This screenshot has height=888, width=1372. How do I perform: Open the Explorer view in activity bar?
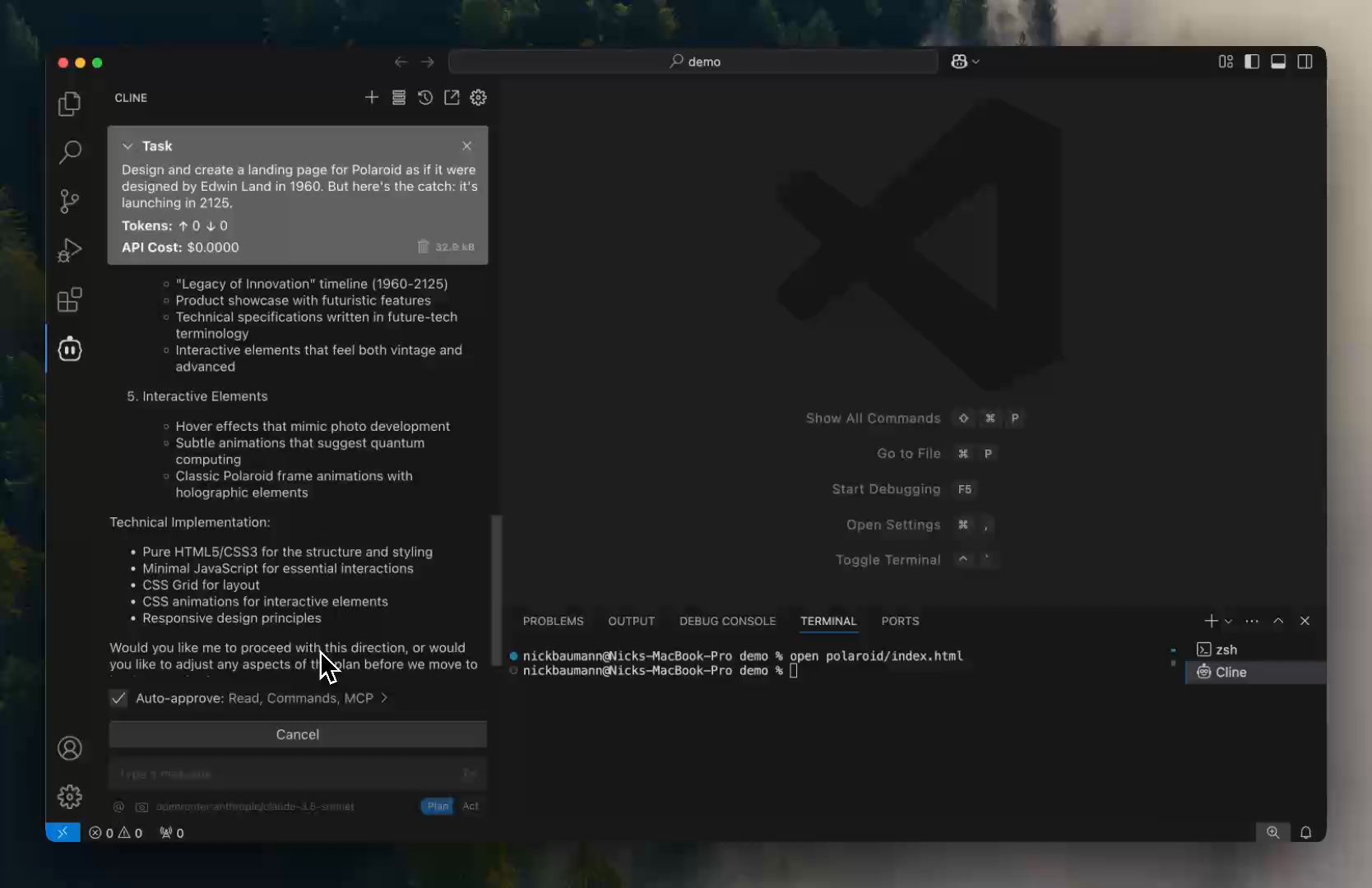[x=70, y=104]
